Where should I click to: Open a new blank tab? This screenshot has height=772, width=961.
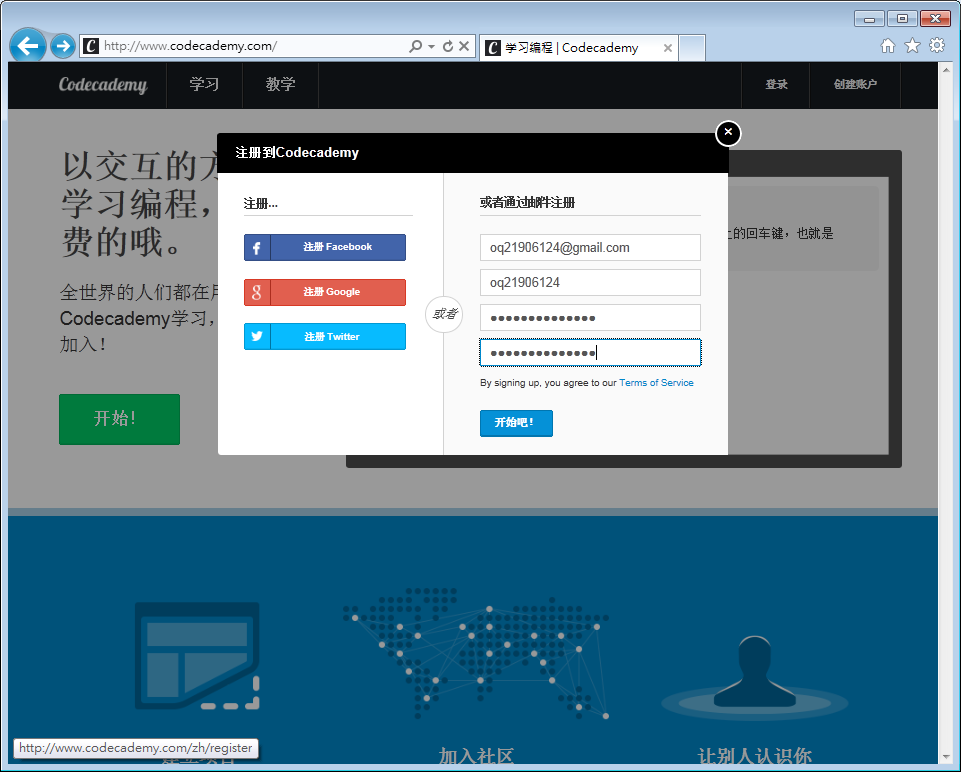(x=692, y=48)
